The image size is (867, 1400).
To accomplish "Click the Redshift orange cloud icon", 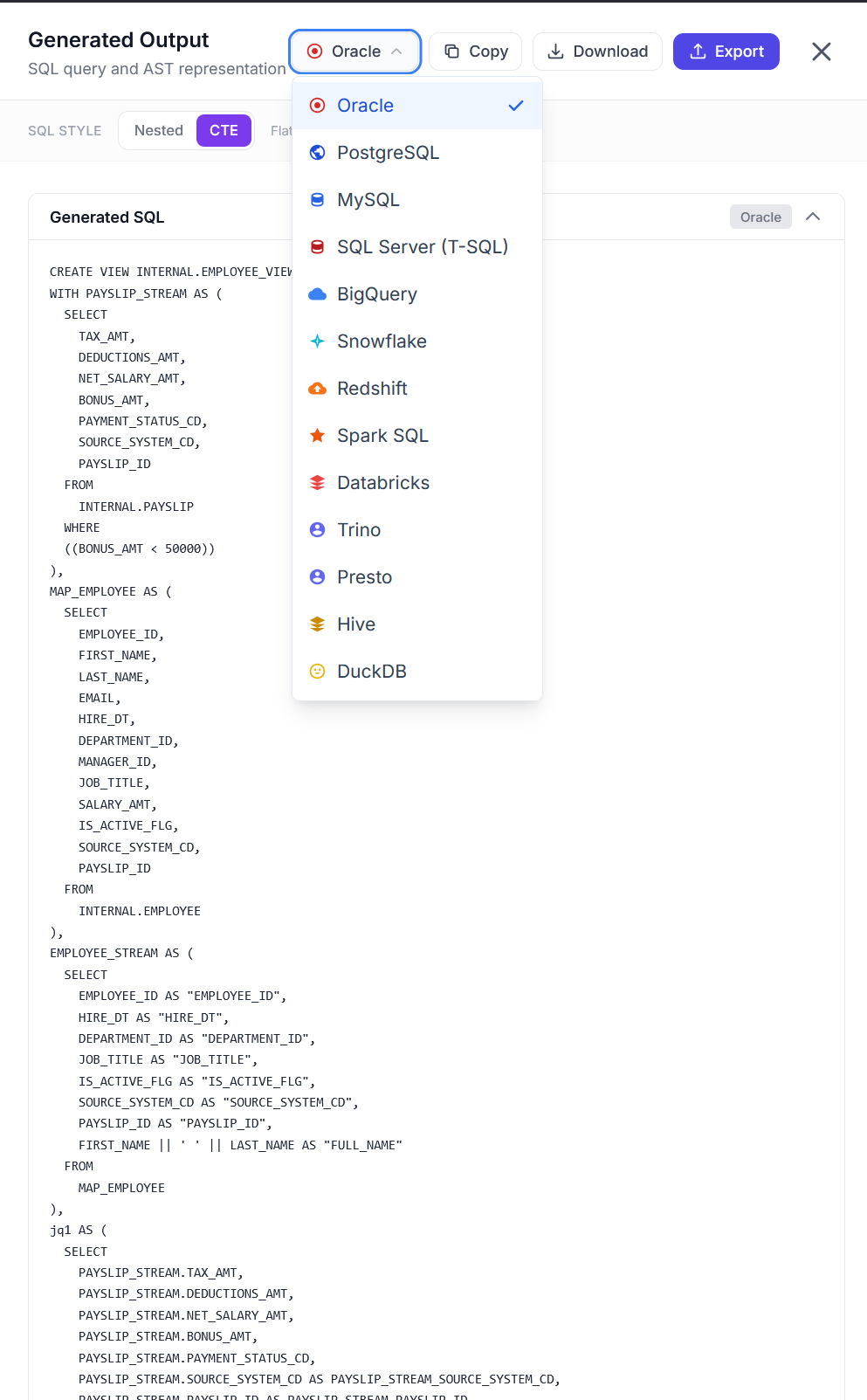I will 318,389.
